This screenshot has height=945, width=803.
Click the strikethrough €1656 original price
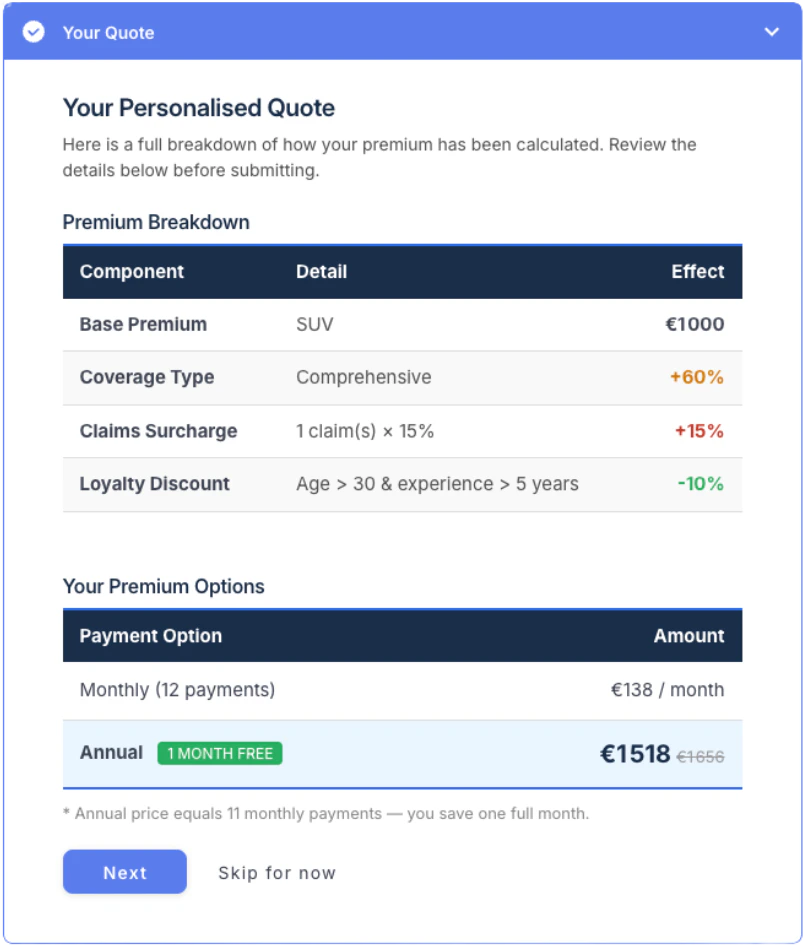[700, 756]
